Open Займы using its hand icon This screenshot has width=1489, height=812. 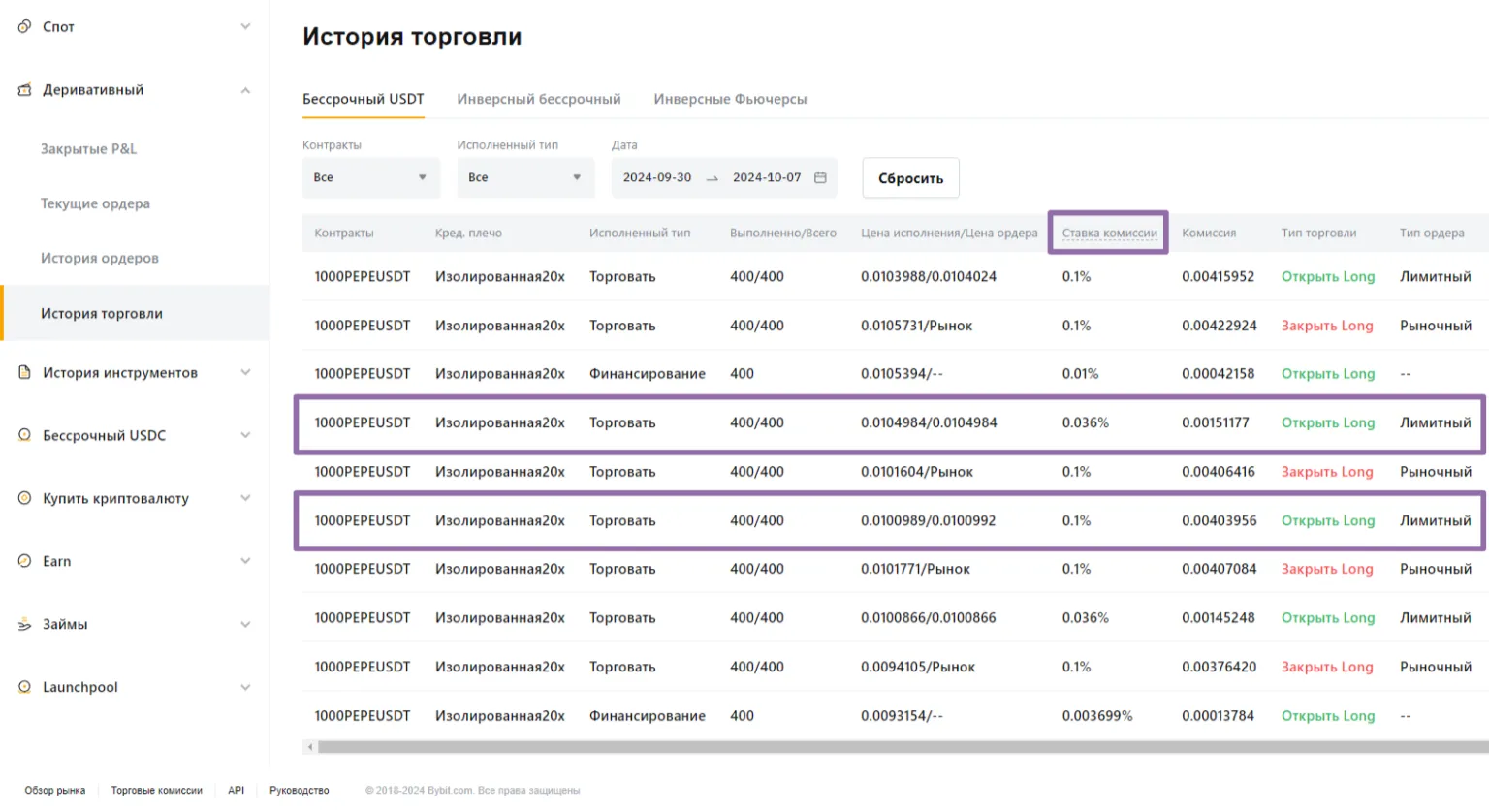23,624
